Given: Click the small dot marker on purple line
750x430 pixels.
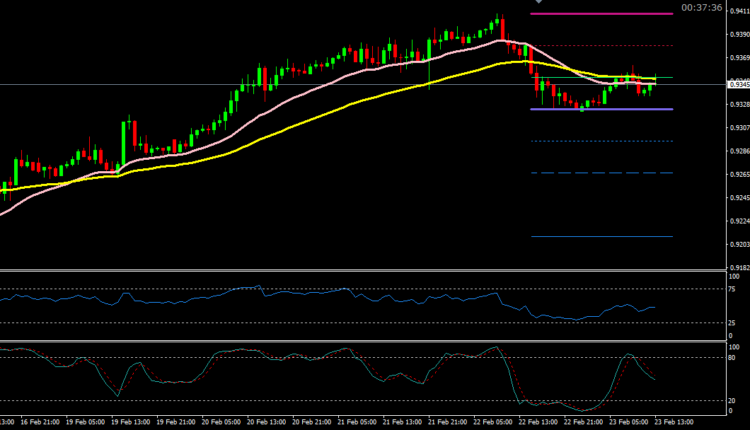Looking at the screenshot, I should click(582, 108).
